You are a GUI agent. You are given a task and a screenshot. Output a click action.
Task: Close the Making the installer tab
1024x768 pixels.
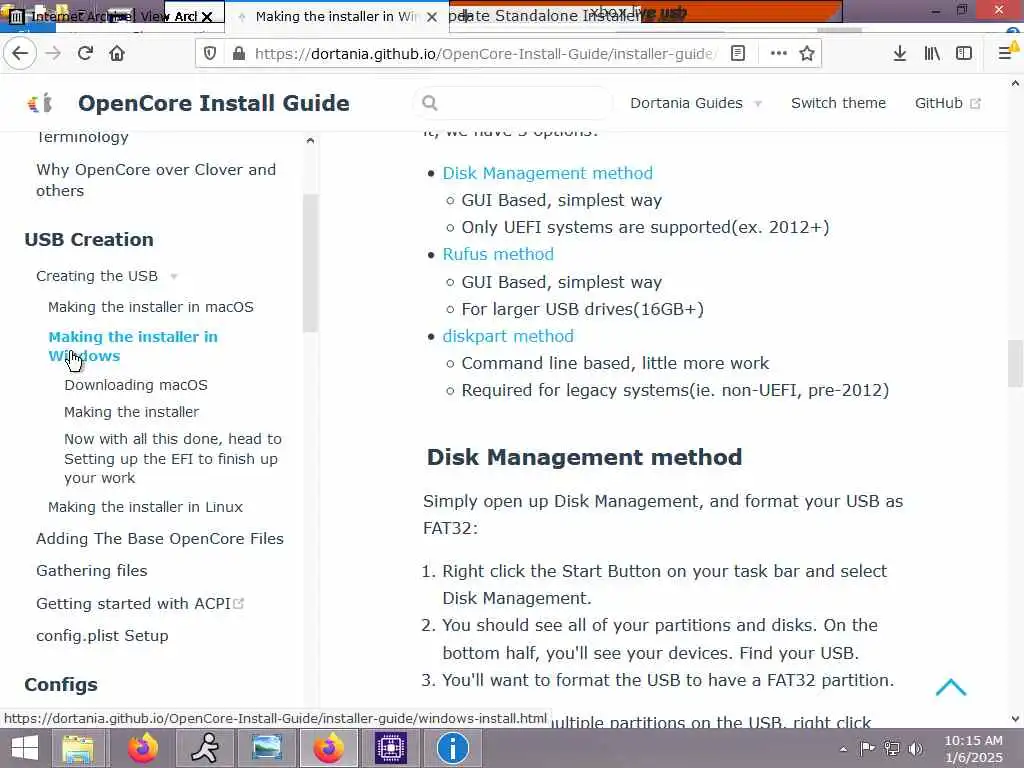[432, 17]
